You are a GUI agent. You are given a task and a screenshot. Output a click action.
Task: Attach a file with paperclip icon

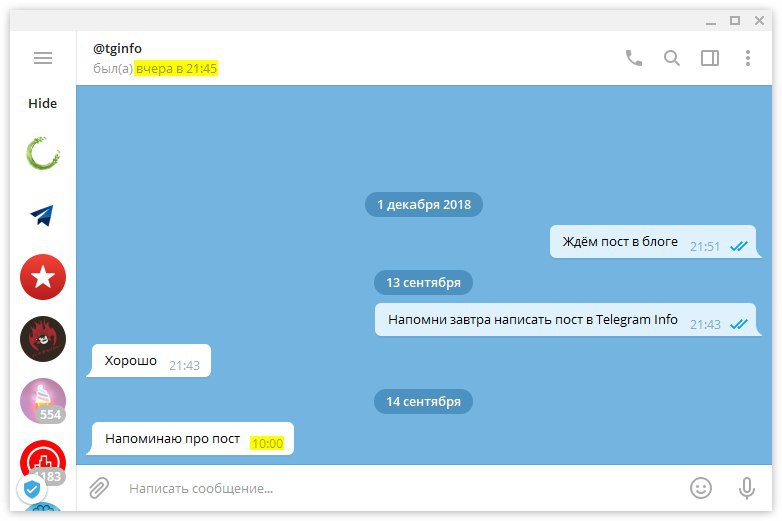tap(99, 488)
